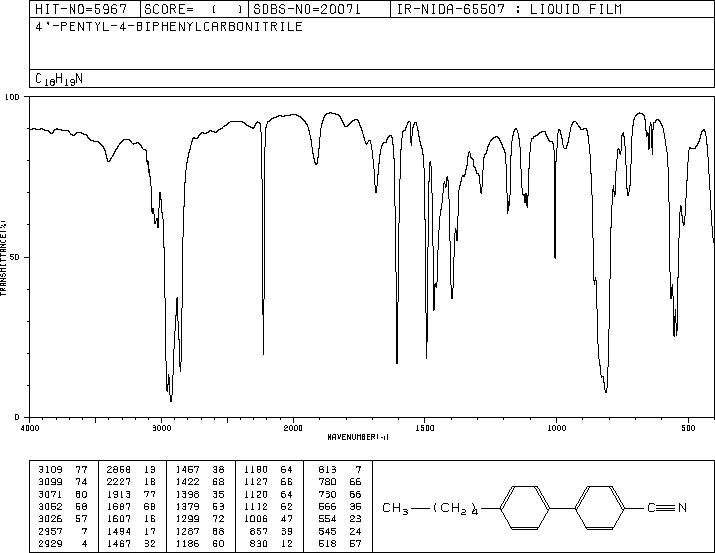The width and height of the screenshot is (715, 553).
Task: Click the 2000 x-axis tick label
Action: 293,428
